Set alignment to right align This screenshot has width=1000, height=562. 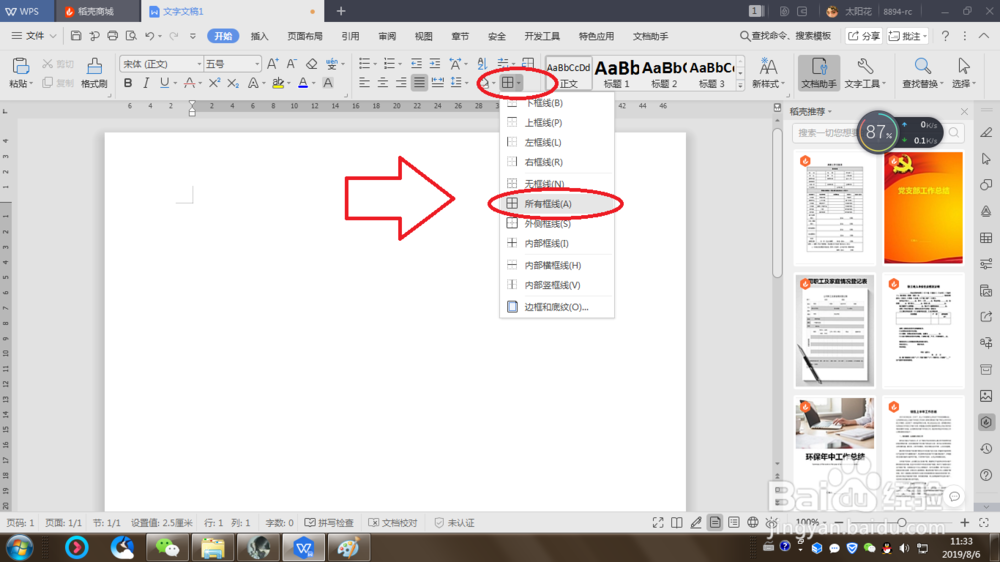(401, 82)
